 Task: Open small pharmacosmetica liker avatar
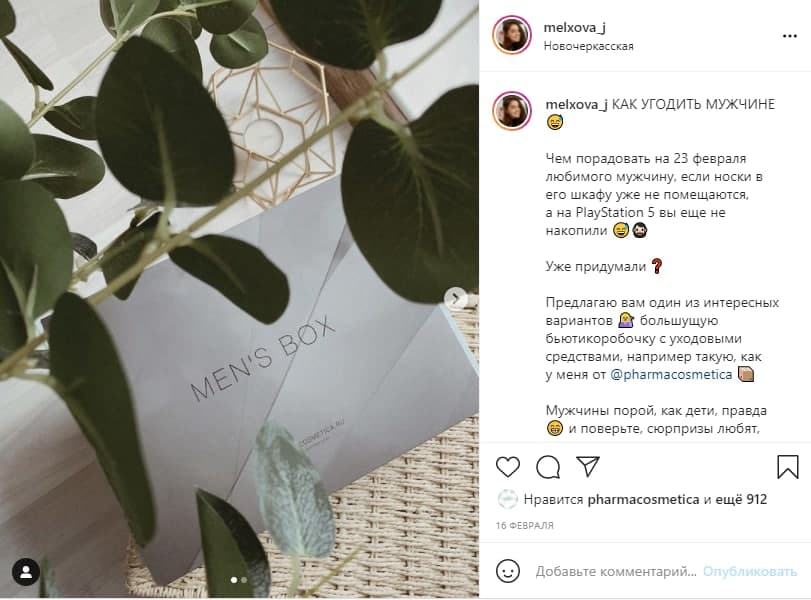tap(507, 500)
